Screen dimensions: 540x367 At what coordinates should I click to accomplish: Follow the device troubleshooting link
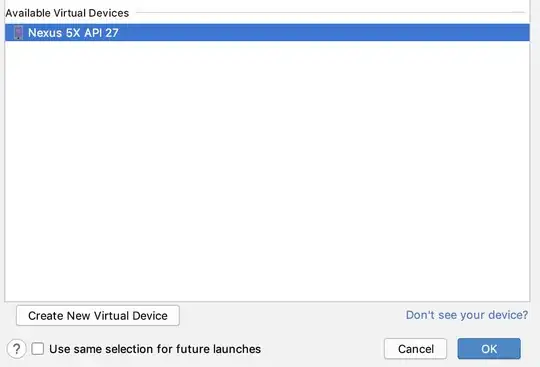(x=467, y=315)
